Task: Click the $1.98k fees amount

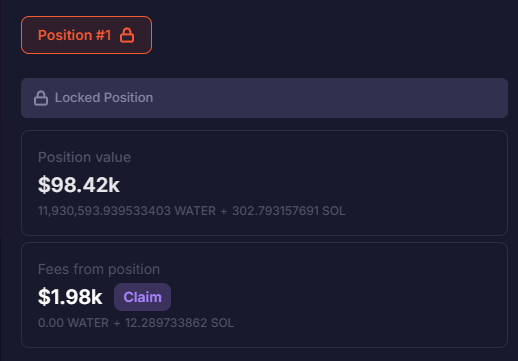Action: pyautogui.click(x=70, y=297)
